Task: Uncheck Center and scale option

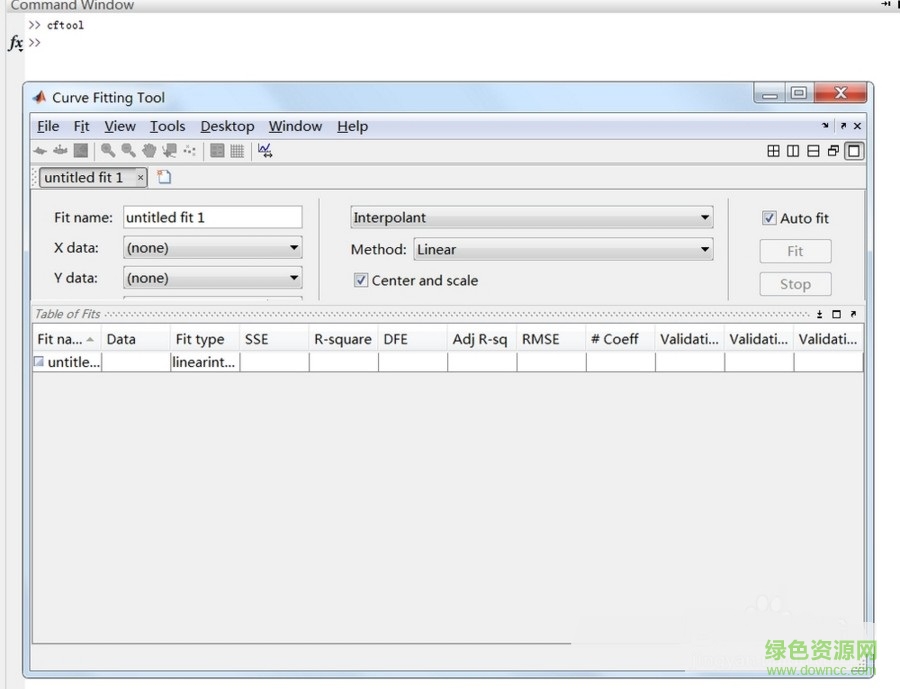Action: [361, 280]
